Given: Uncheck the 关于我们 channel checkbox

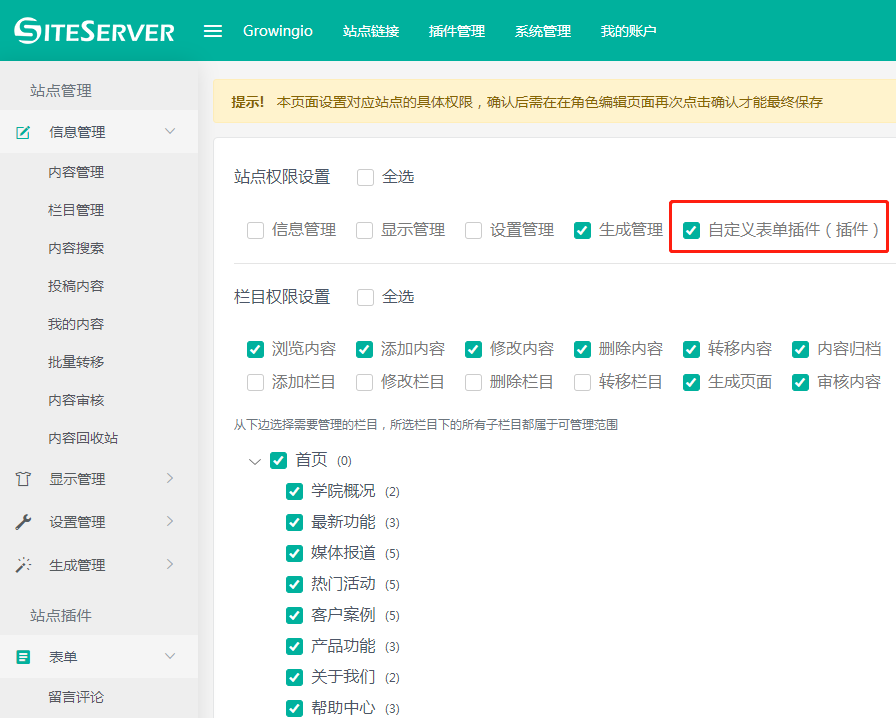Looking at the screenshot, I should point(294,677).
